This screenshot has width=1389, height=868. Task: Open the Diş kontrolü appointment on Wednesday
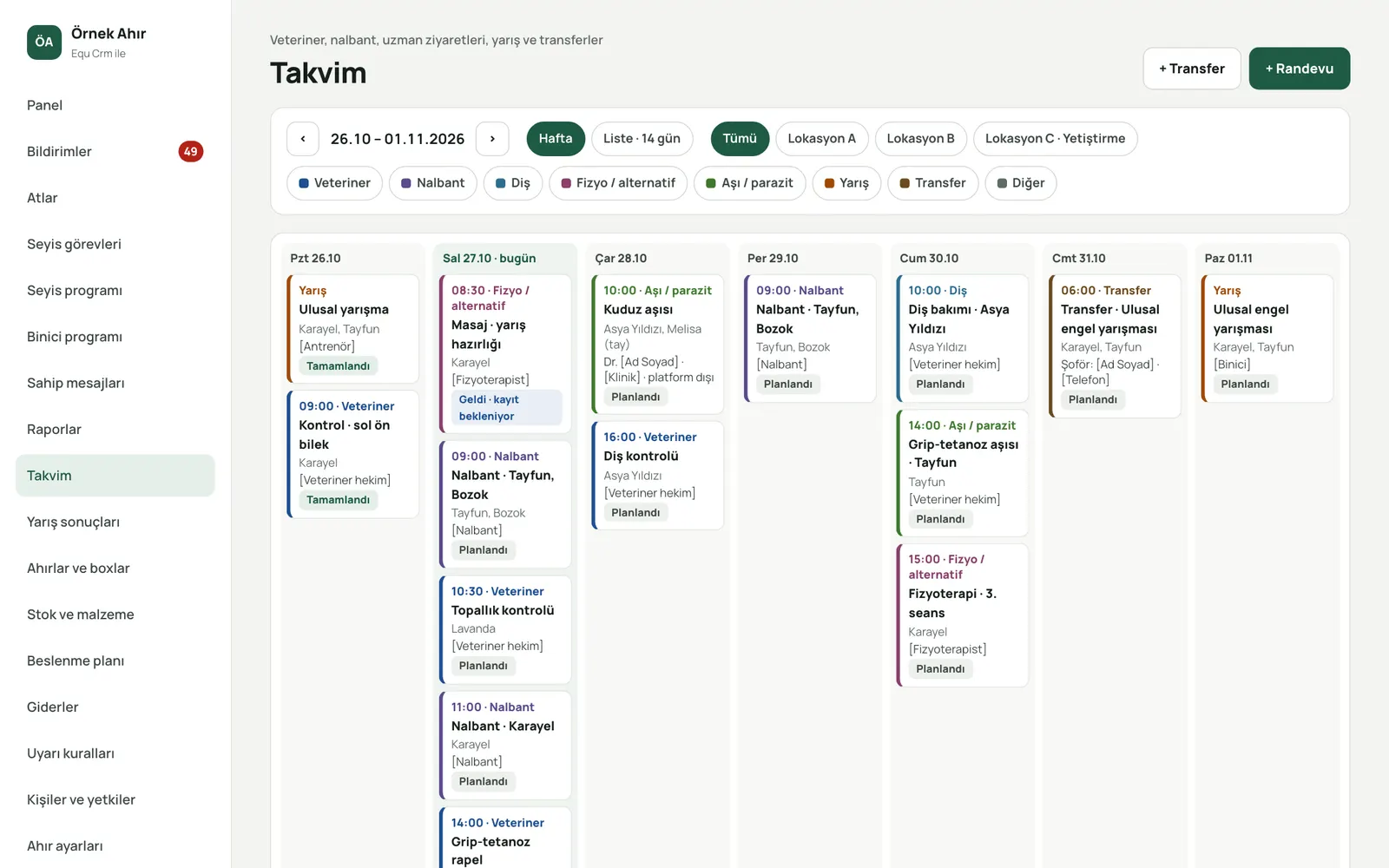click(658, 476)
